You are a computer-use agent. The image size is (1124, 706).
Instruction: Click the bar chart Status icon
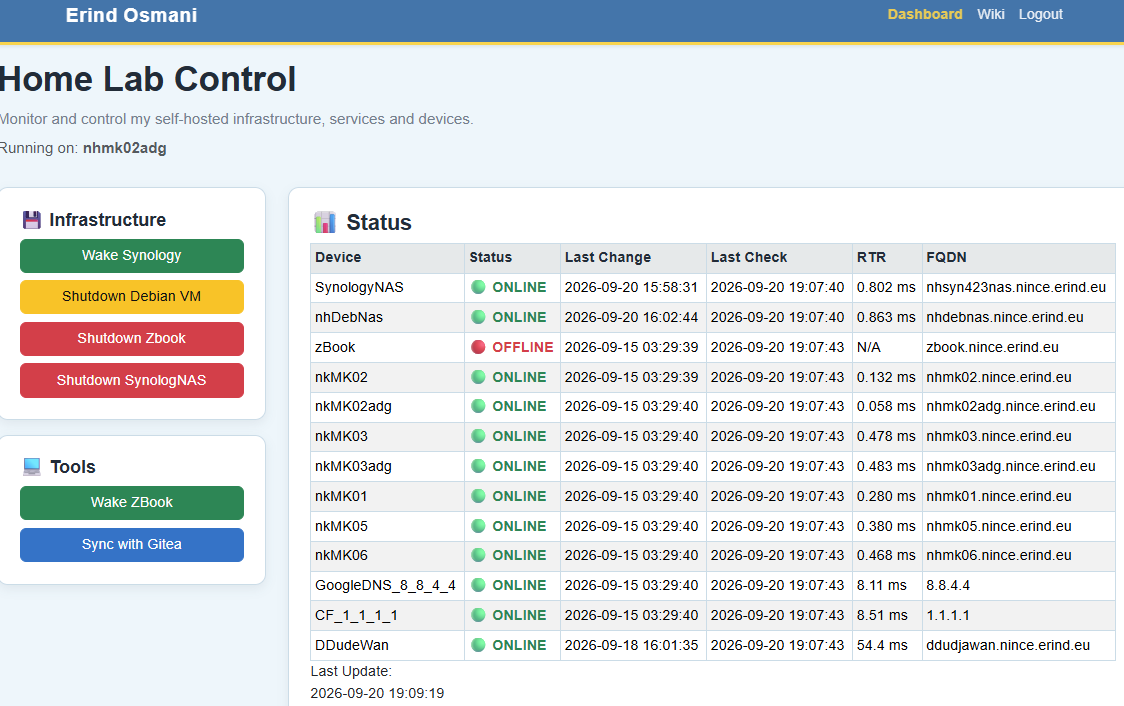coord(325,222)
